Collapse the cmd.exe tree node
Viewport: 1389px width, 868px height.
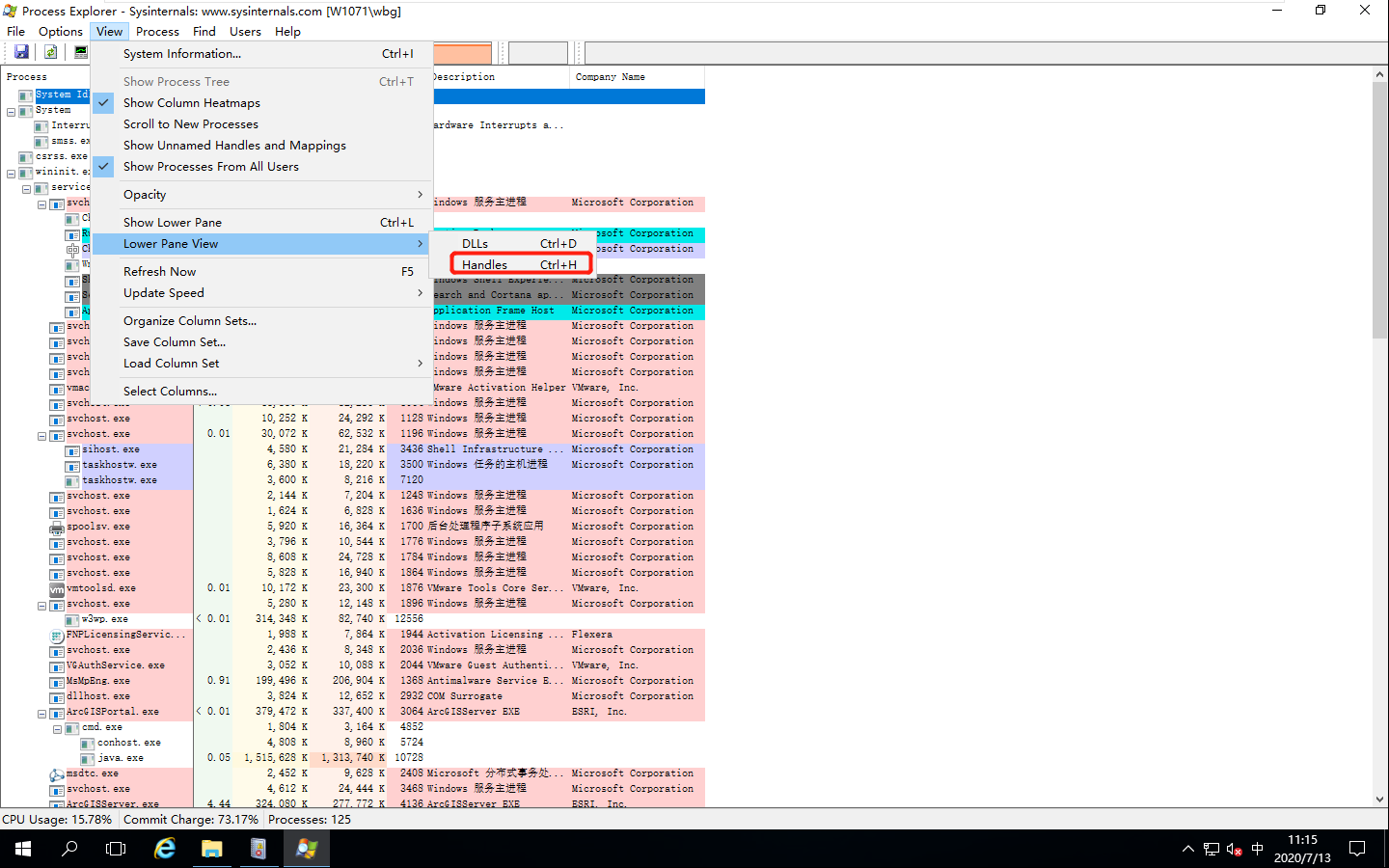pyautogui.click(x=57, y=729)
